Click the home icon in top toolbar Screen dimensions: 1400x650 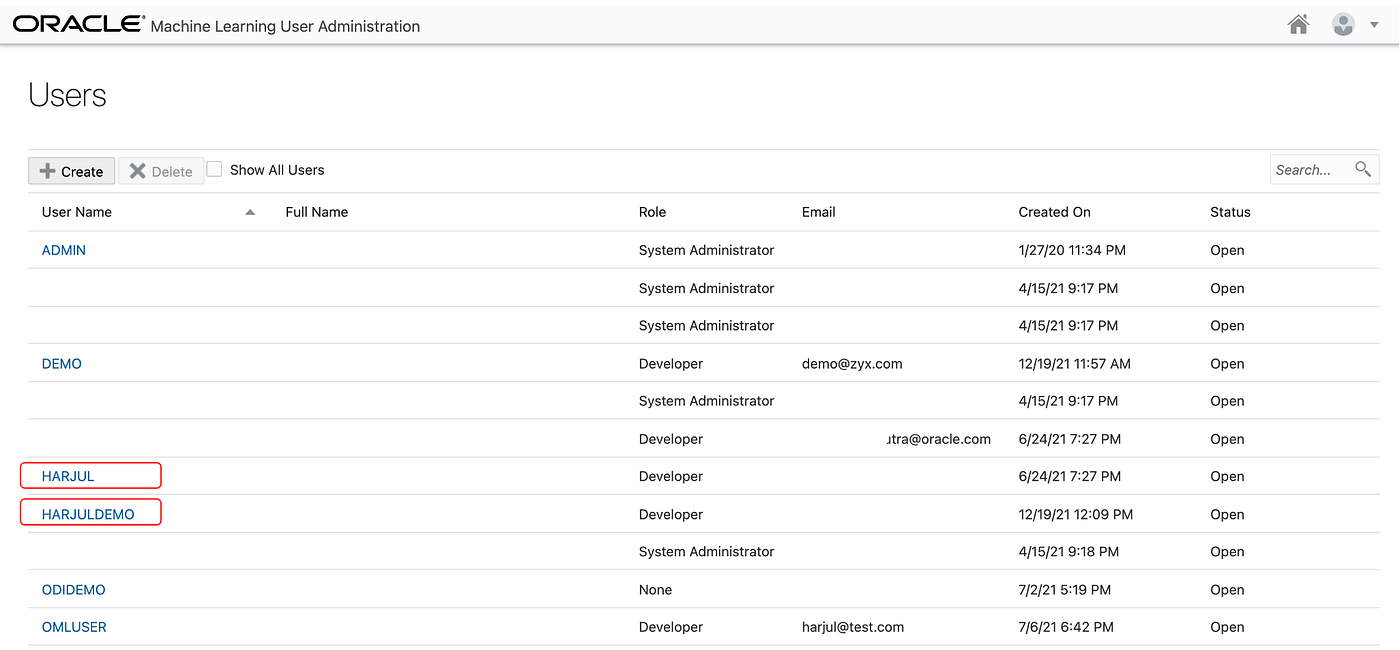pos(1298,24)
